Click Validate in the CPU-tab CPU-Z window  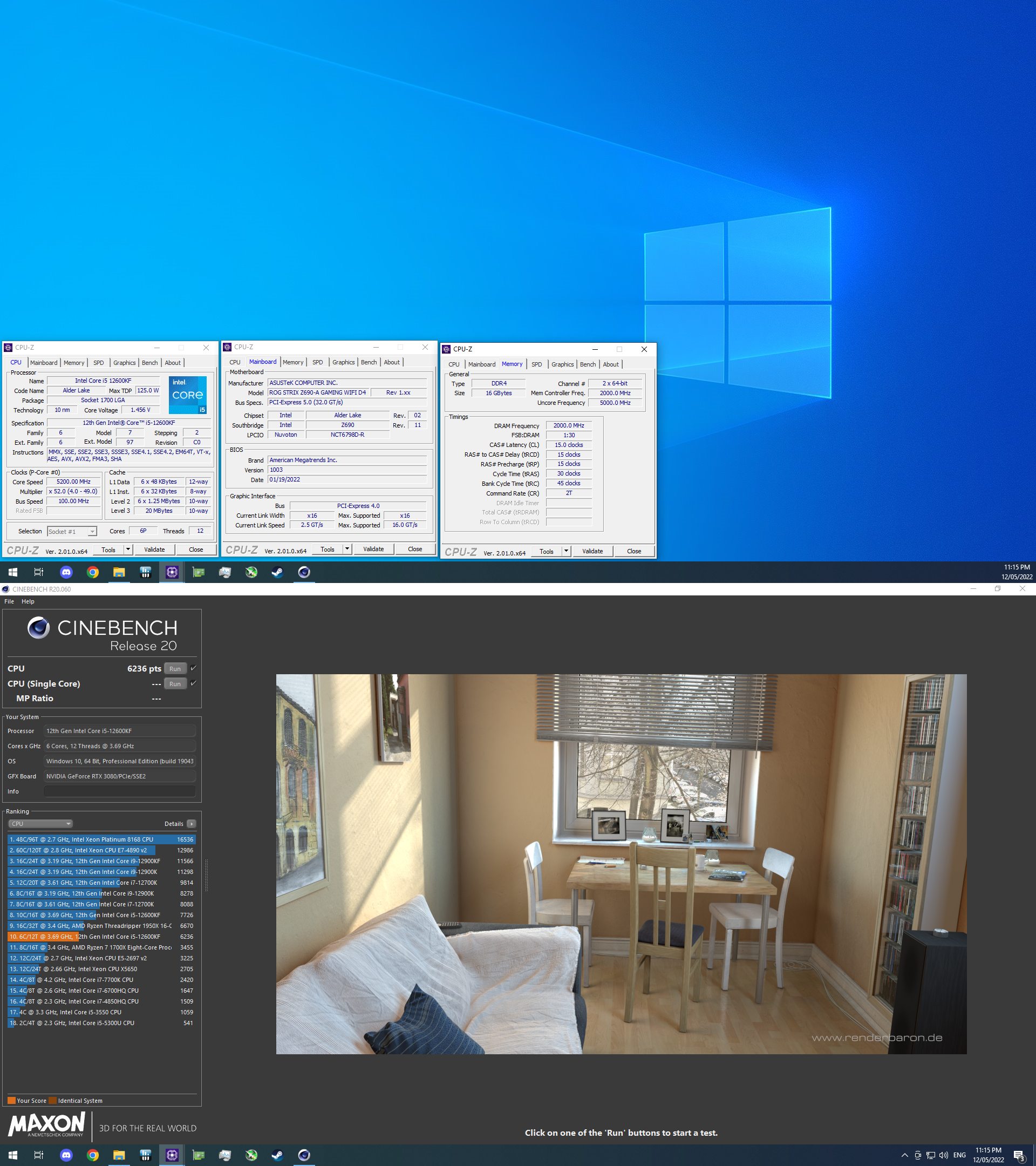(x=154, y=550)
